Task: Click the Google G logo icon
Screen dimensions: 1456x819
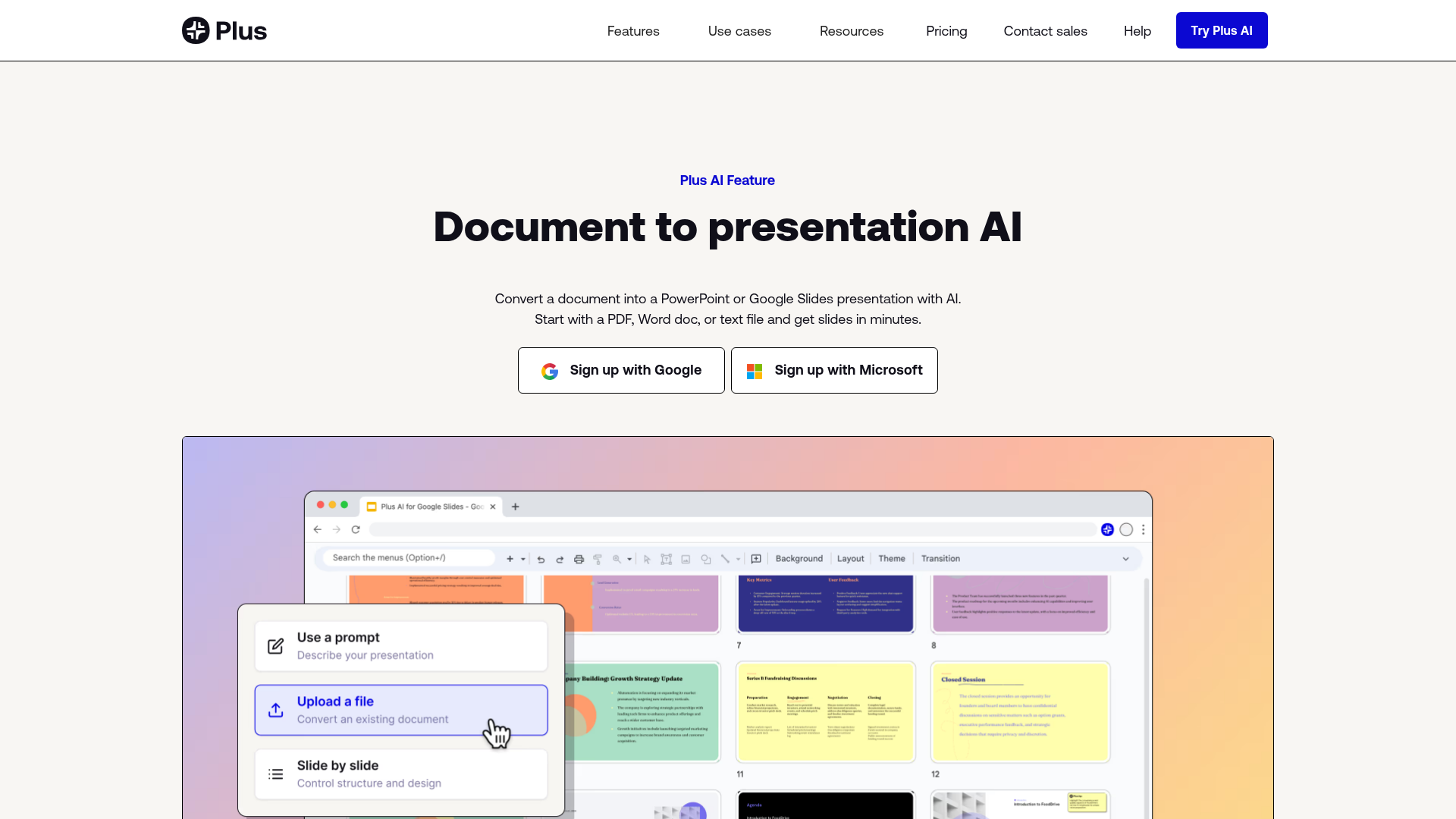Action: 550,371
